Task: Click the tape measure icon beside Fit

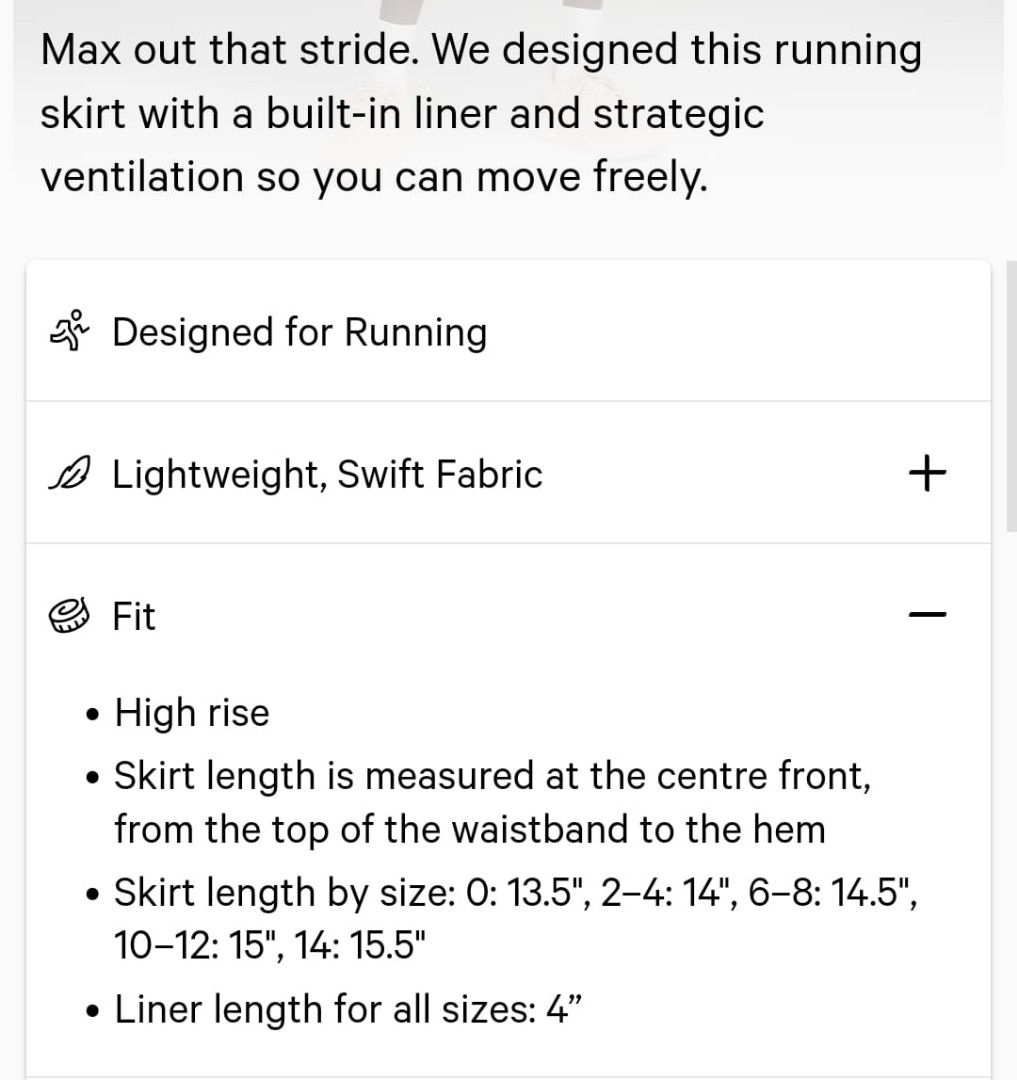Action: 70,615
